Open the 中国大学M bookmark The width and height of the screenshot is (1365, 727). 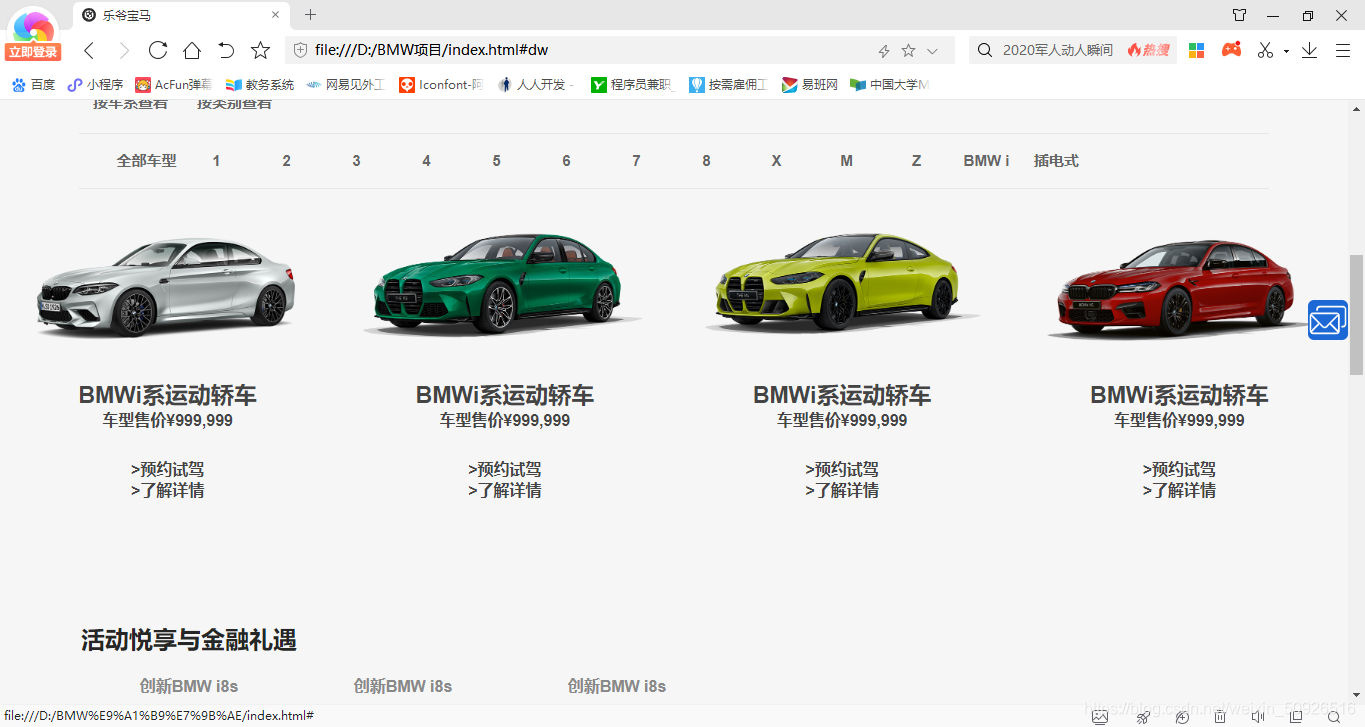(889, 85)
